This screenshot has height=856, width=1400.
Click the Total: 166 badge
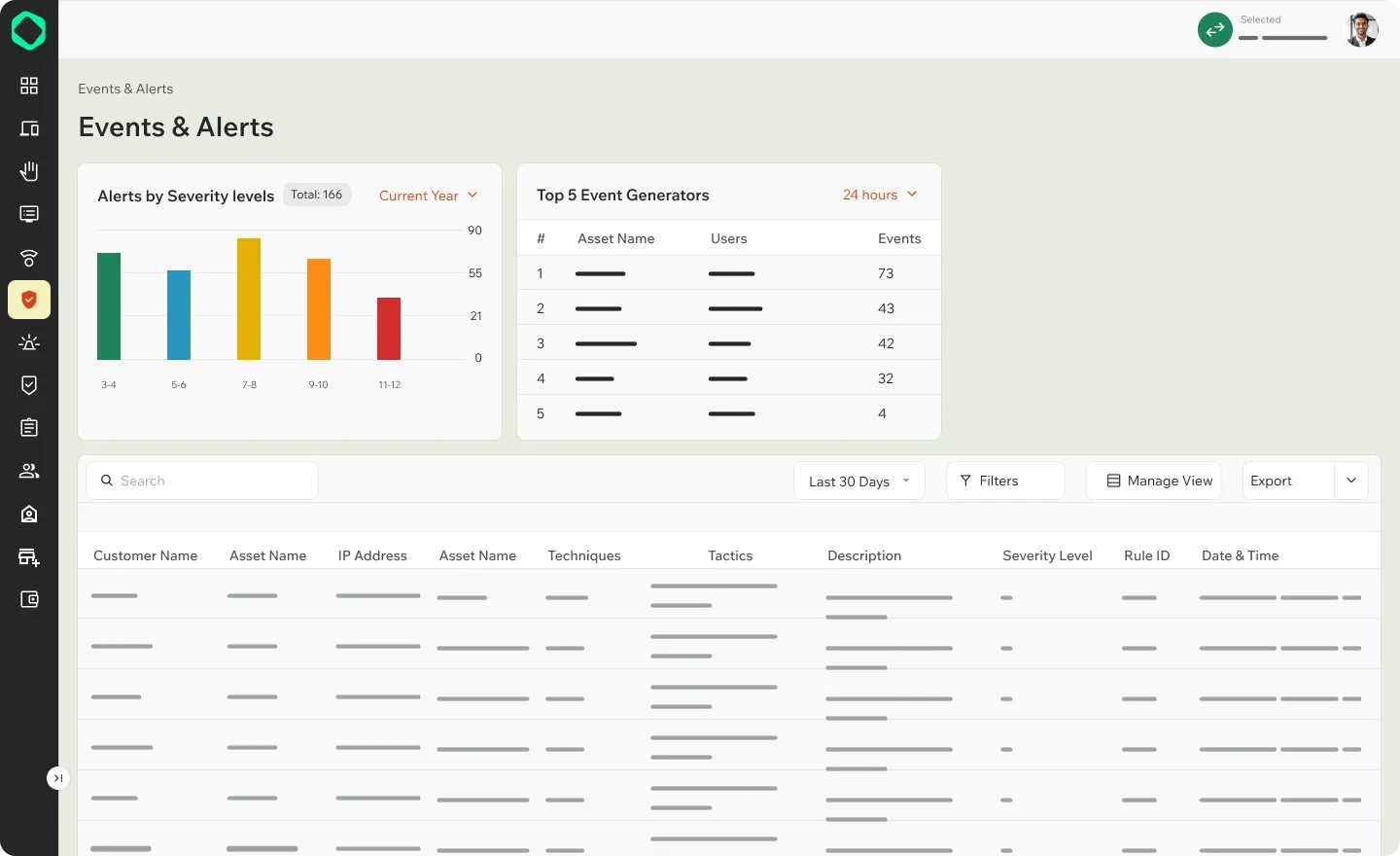(x=317, y=195)
